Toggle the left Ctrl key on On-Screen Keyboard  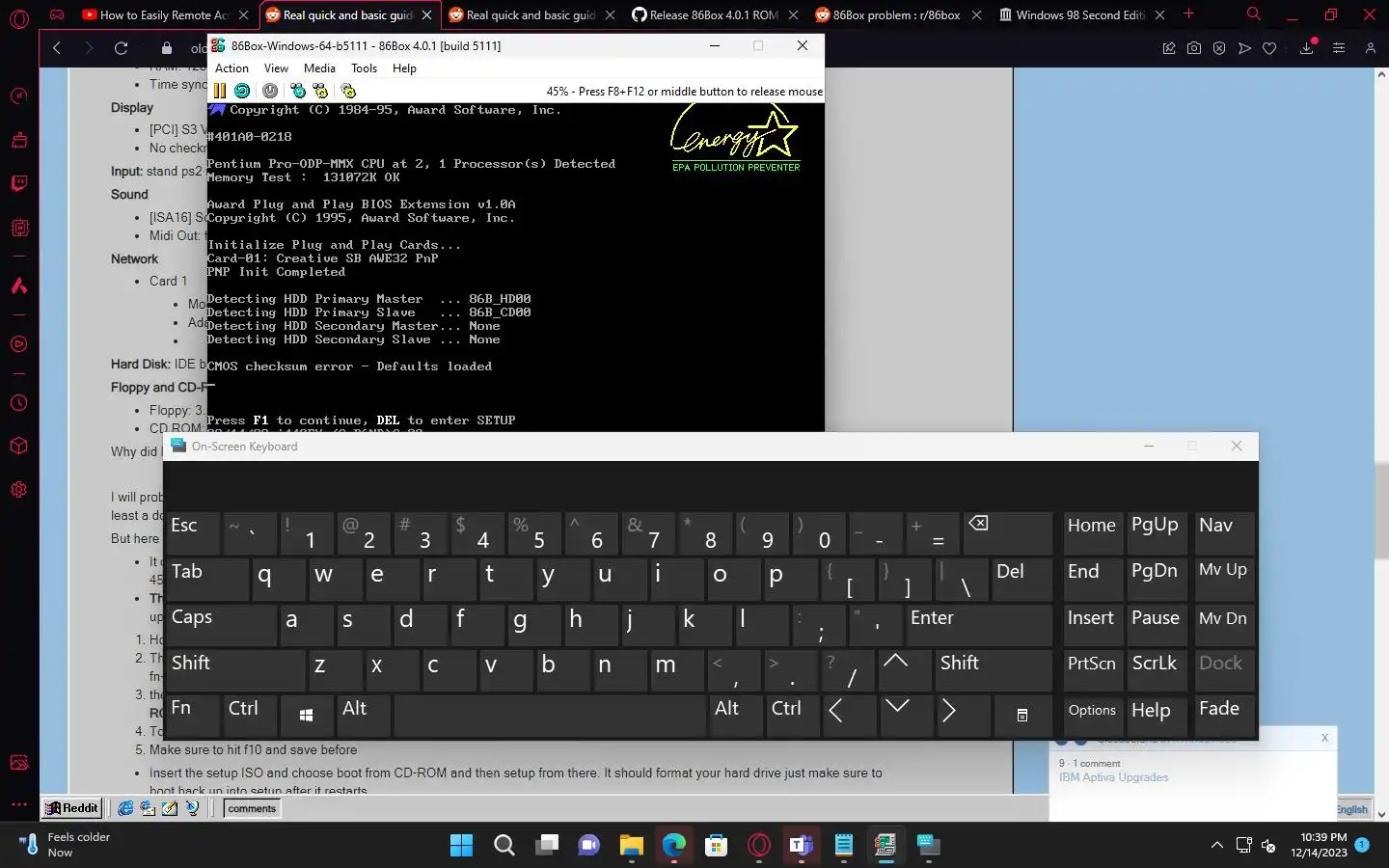click(x=251, y=716)
